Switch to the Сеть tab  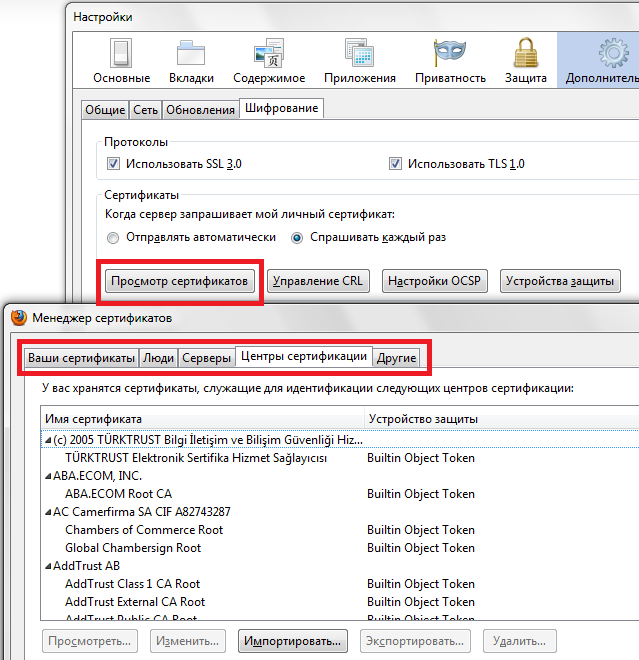pos(145,110)
